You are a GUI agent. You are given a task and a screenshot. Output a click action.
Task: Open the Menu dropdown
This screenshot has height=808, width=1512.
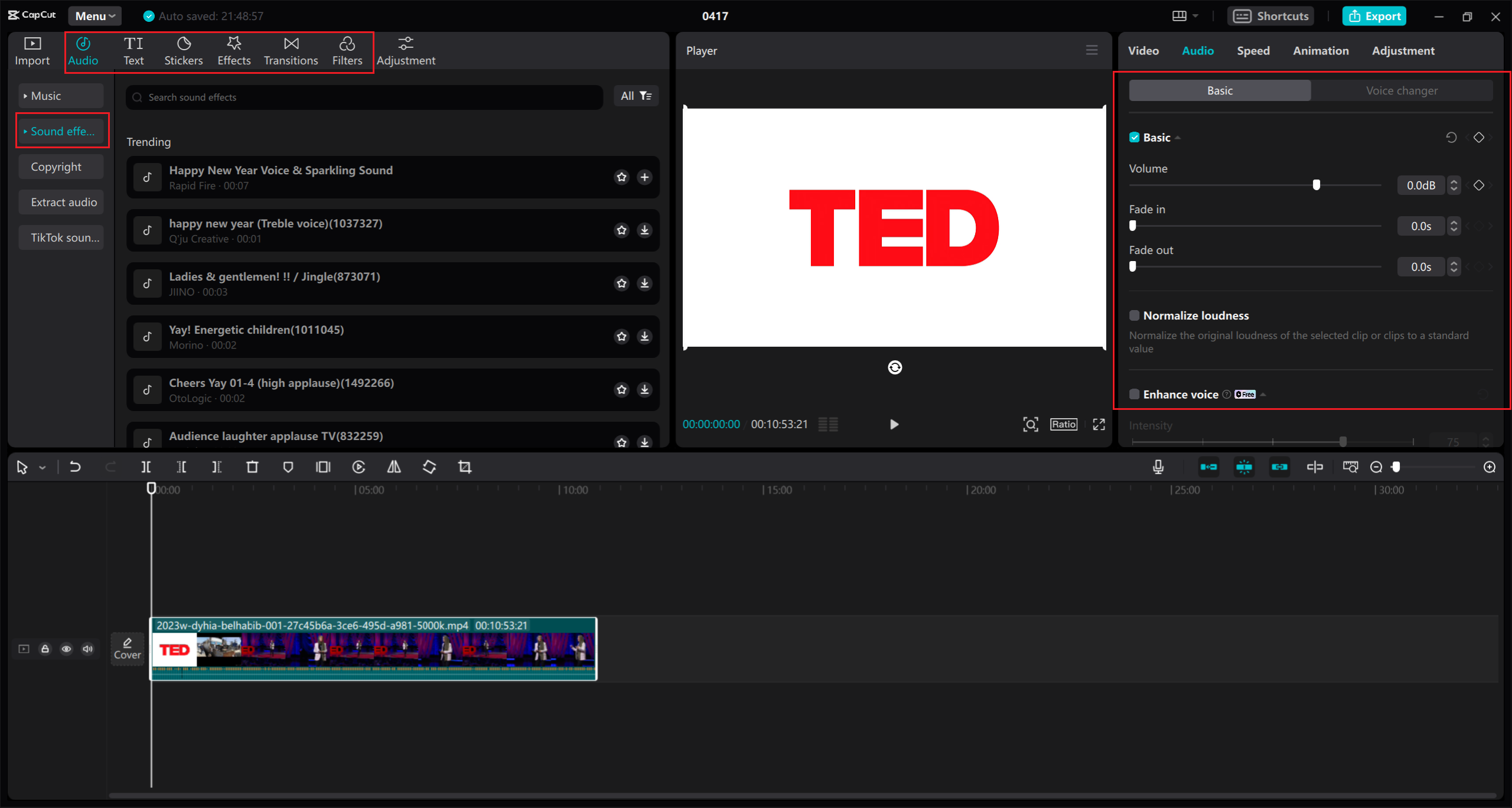tap(95, 16)
